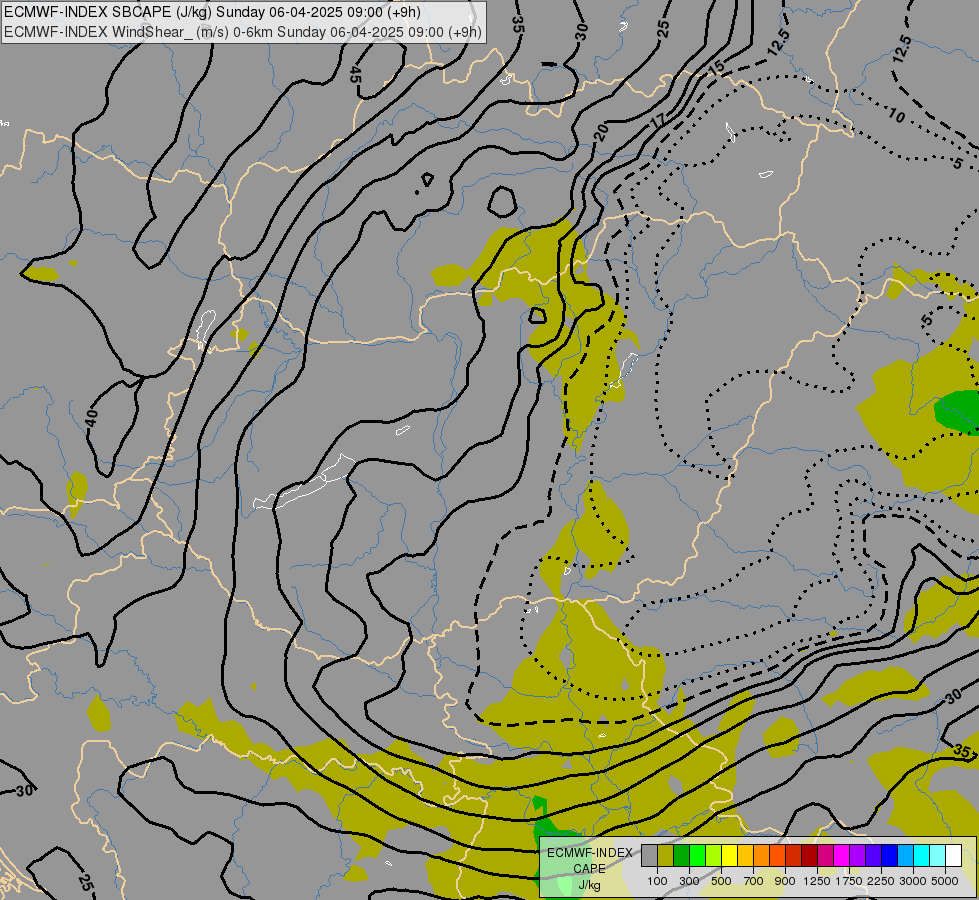Click the dark green CAPE patch at right edge
The height and width of the screenshot is (900, 979).
tap(957, 411)
